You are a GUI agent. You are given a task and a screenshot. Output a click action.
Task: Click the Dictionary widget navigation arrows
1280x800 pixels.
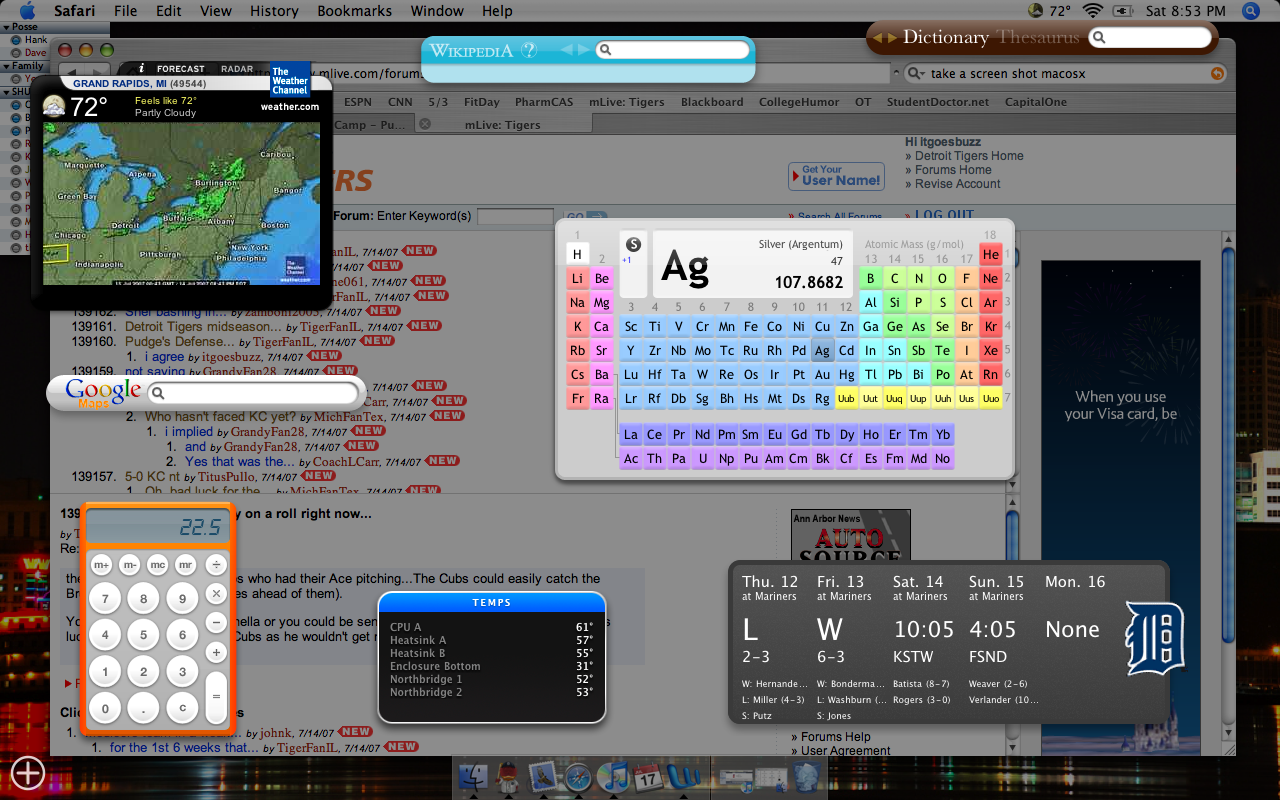pyautogui.click(x=884, y=38)
